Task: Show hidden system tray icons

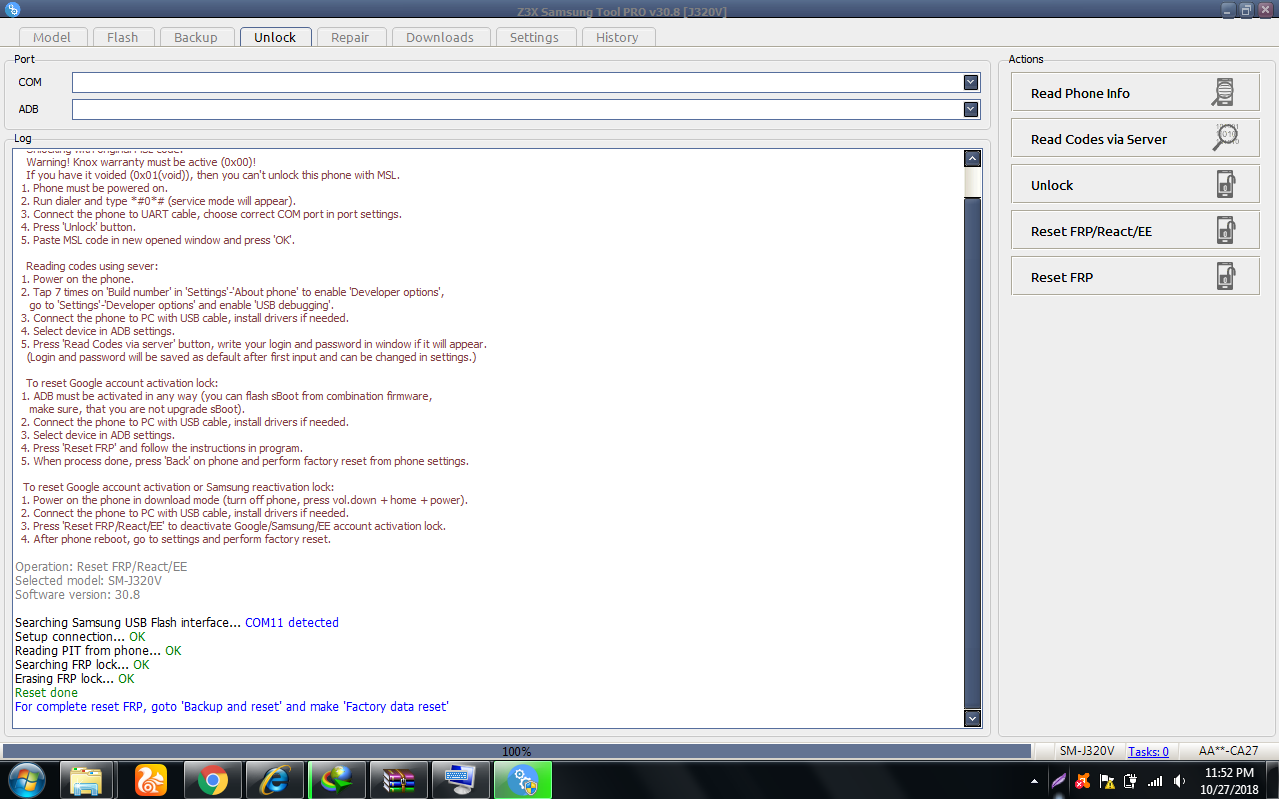Action: point(1034,781)
